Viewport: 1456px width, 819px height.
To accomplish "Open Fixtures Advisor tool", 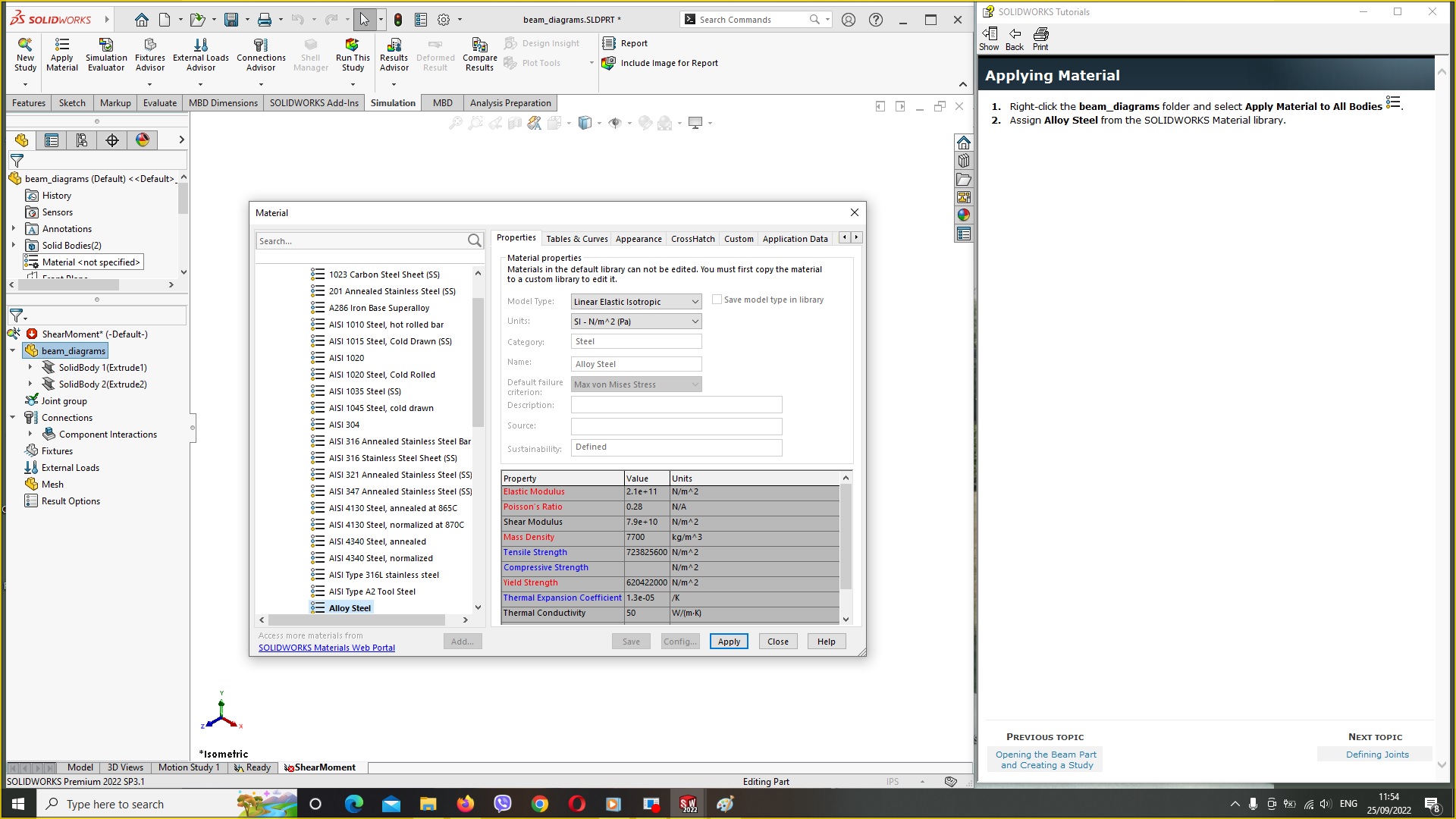I will (150, 55).
